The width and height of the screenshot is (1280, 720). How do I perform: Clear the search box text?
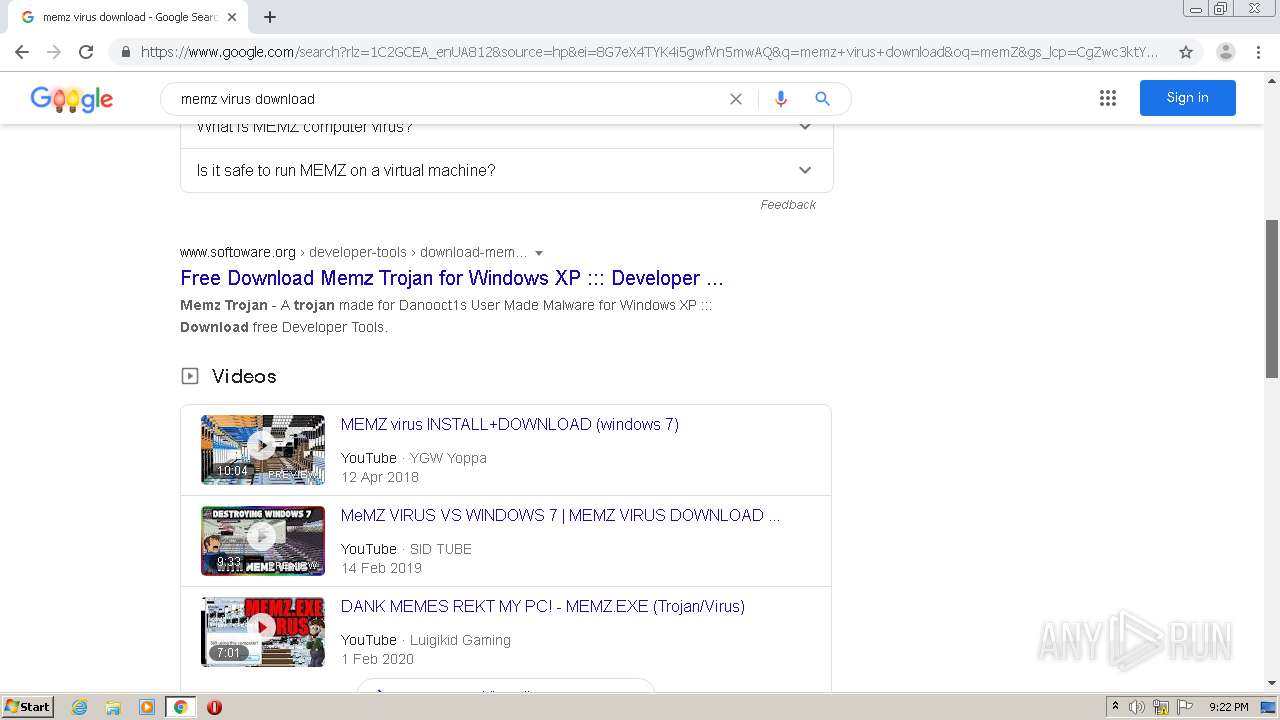click(736, 99)
